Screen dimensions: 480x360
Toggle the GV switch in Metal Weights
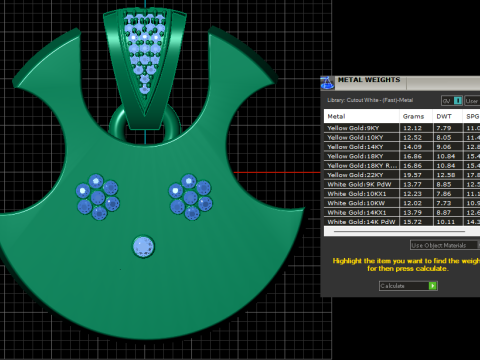tap(452, 101)
